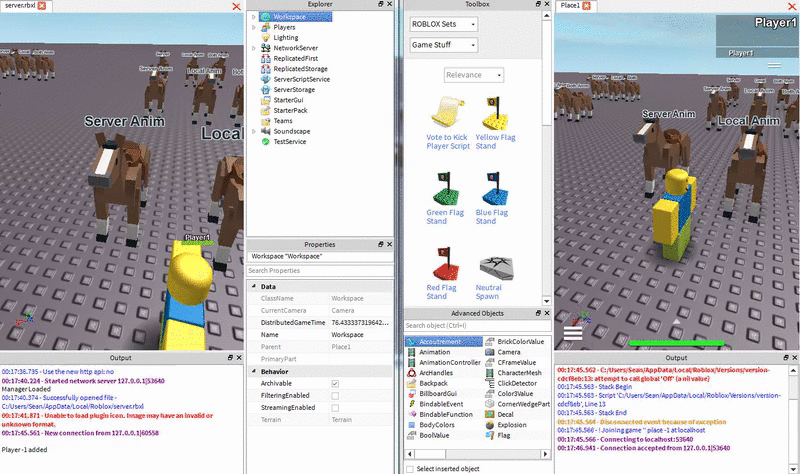Click the Search Properties field
800x474 pixels.
pos(320,271)
